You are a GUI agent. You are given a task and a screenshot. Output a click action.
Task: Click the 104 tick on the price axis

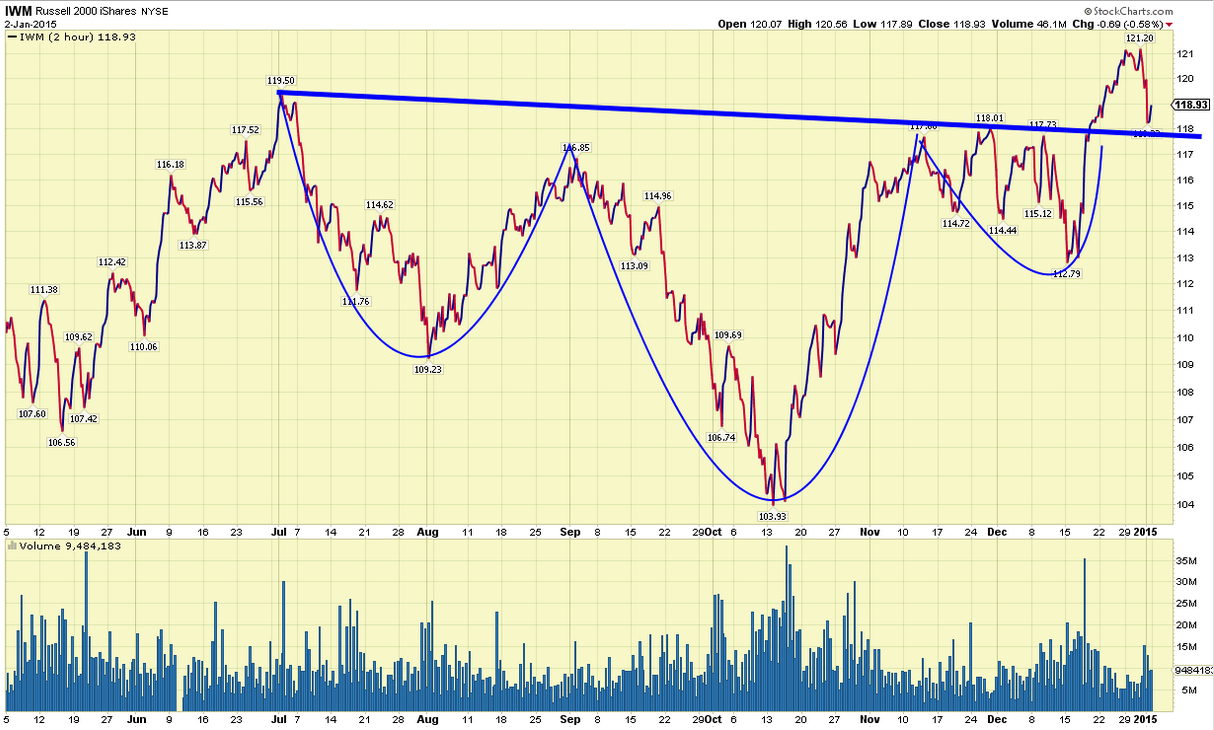click(1186, 504)
